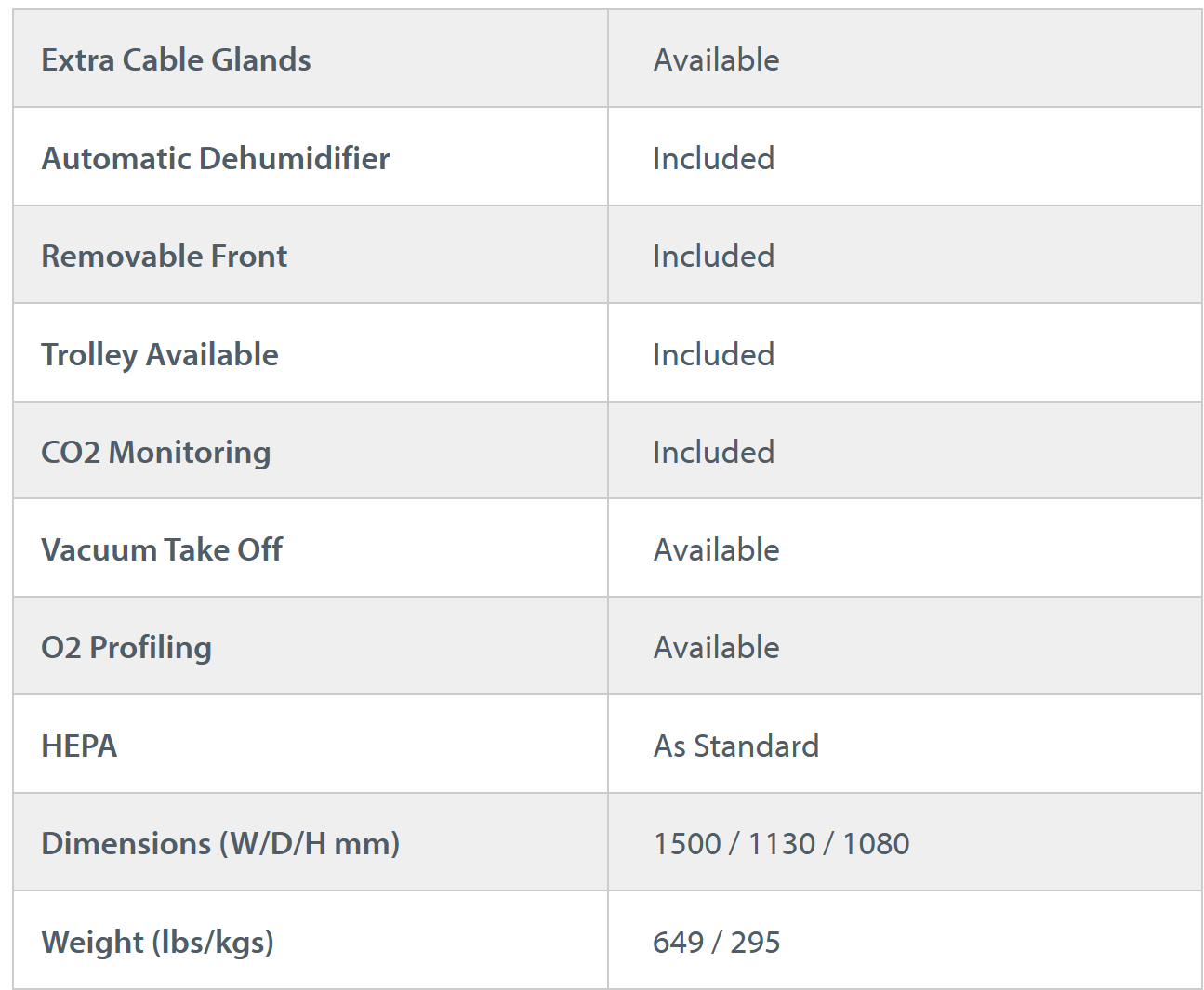
Task: Click the O2 Profiling label
Action: click(126, 648)
